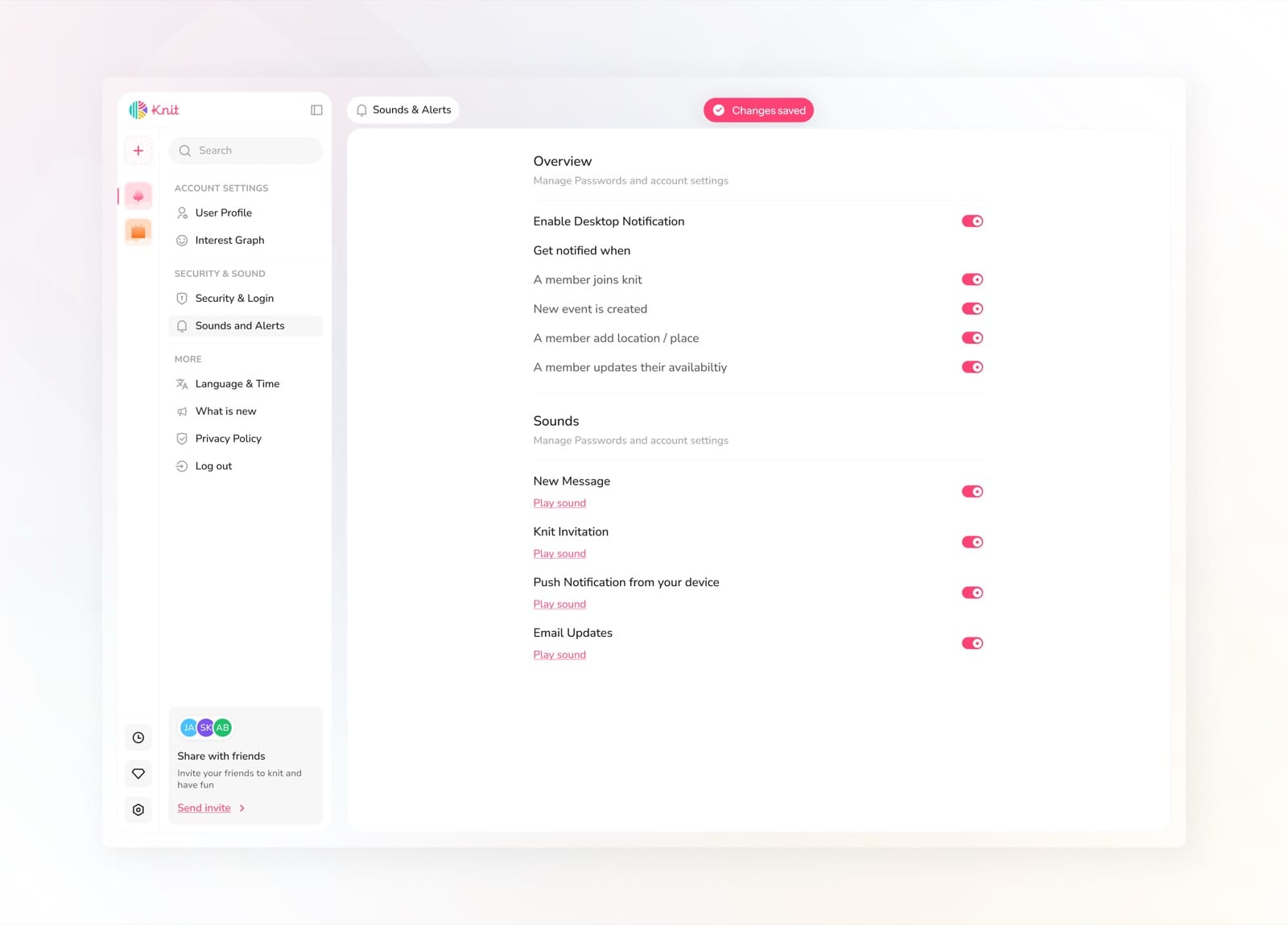The height and width of the screenshot is (925, 1288).
Task: Open Language & Time settings
Action: [x=246, y=384]
